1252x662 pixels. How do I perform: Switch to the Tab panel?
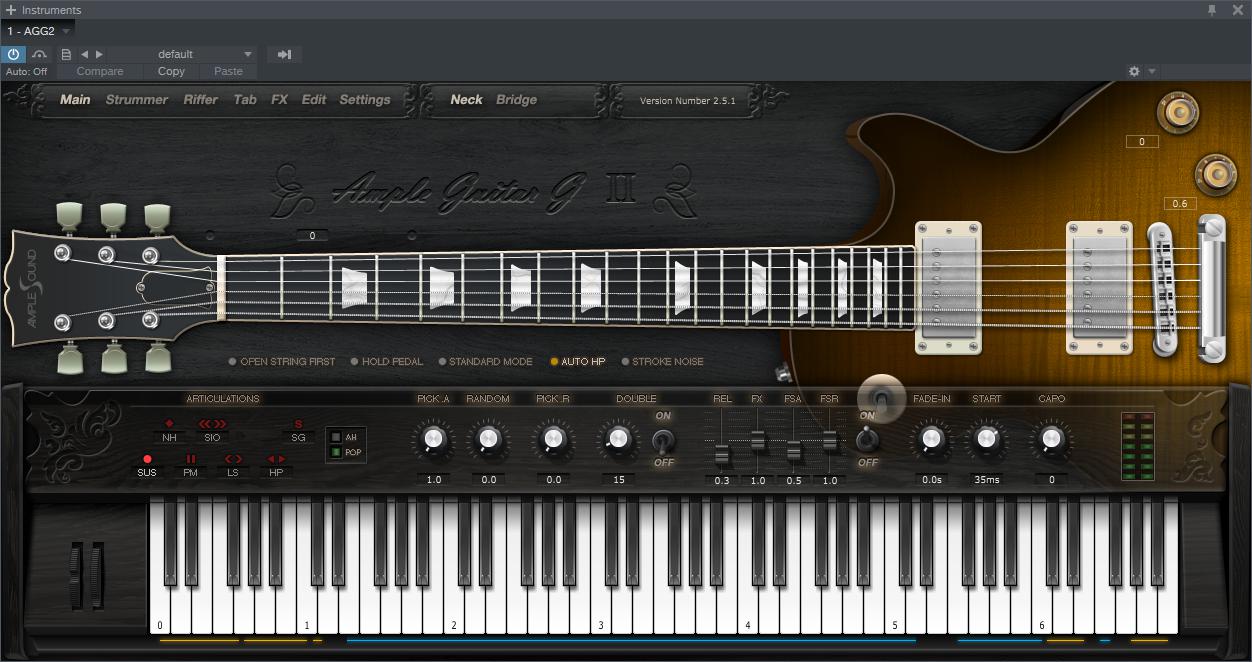tap(245, 100)
